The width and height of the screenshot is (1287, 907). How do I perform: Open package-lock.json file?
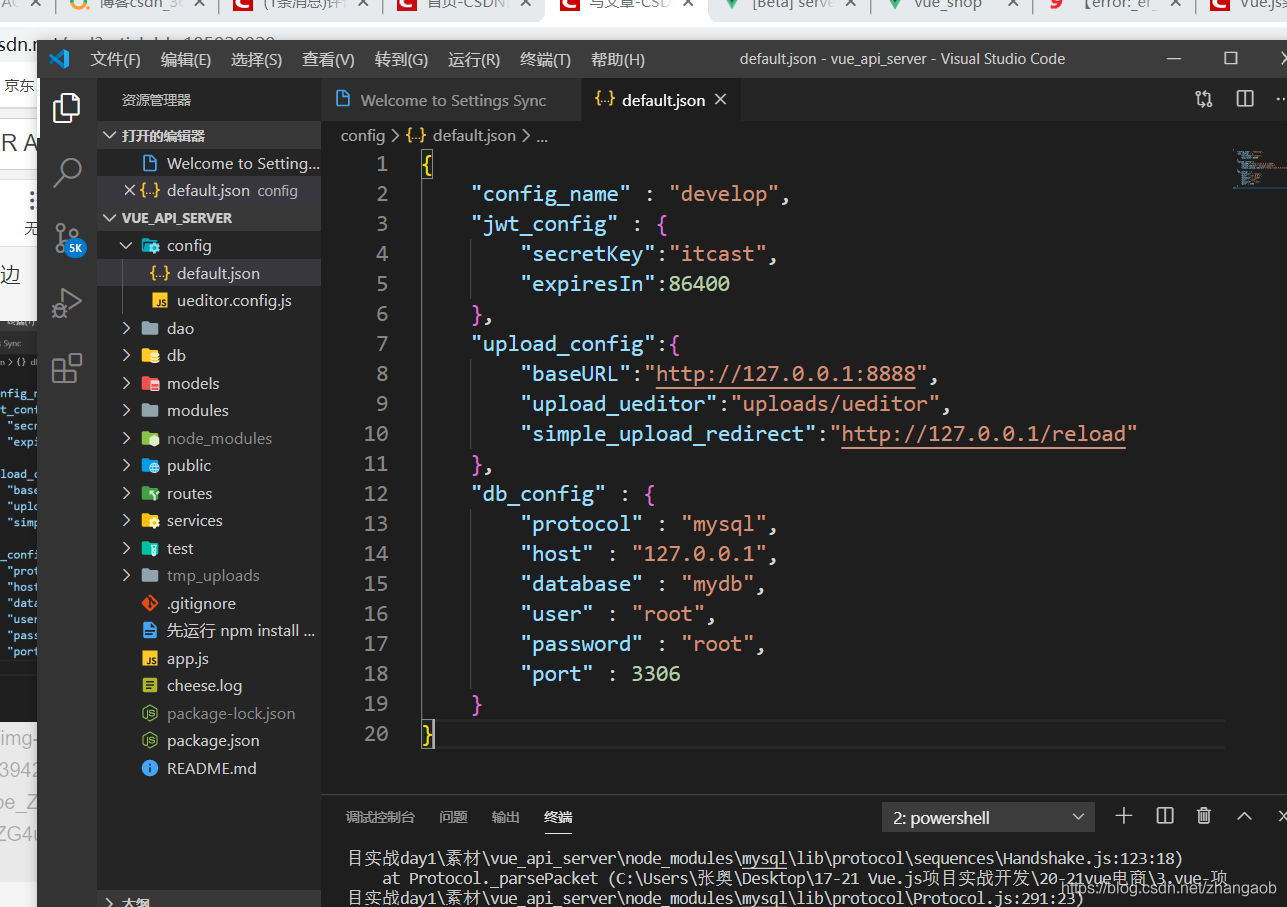(209, 713)
